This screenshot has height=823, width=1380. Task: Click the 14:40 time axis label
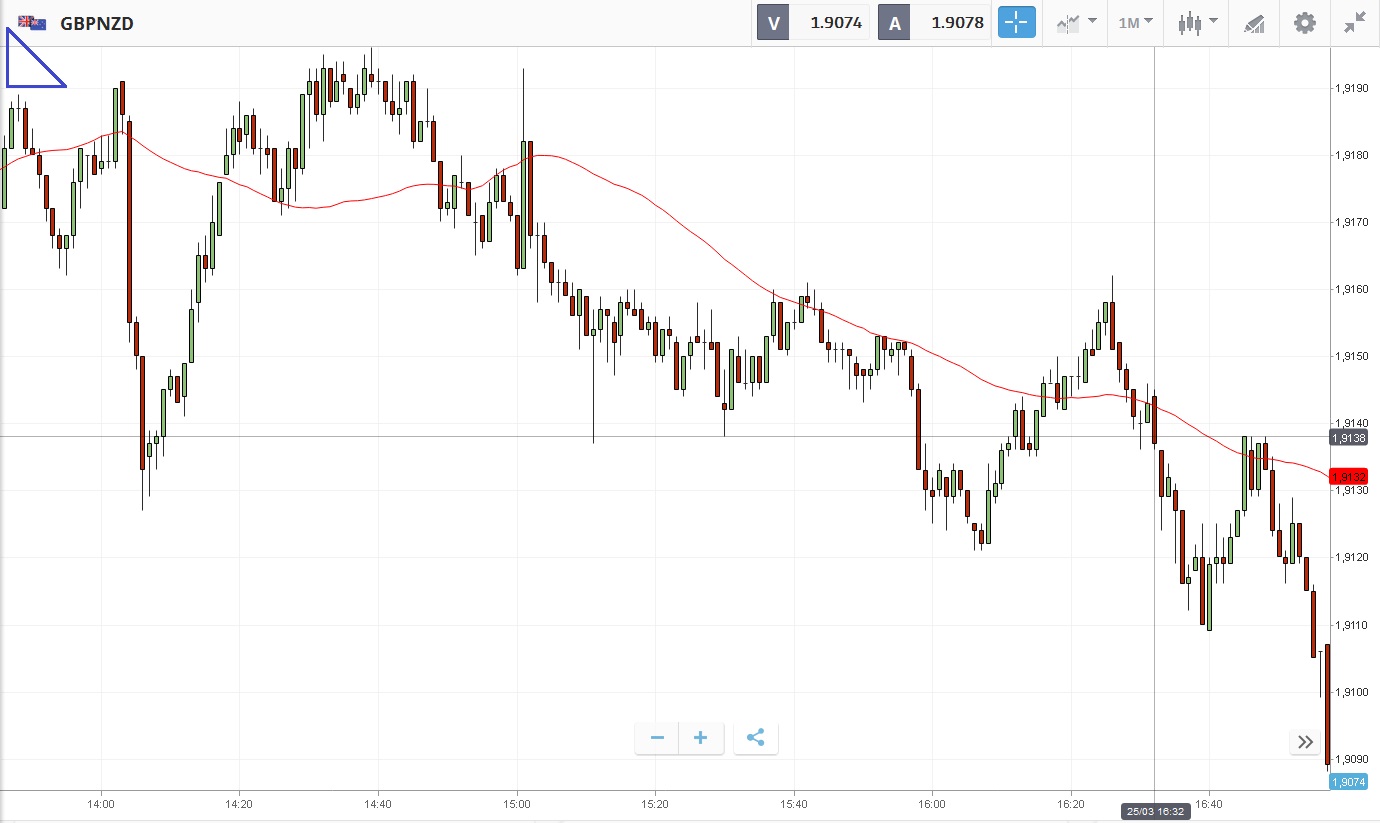pos(378,802)
